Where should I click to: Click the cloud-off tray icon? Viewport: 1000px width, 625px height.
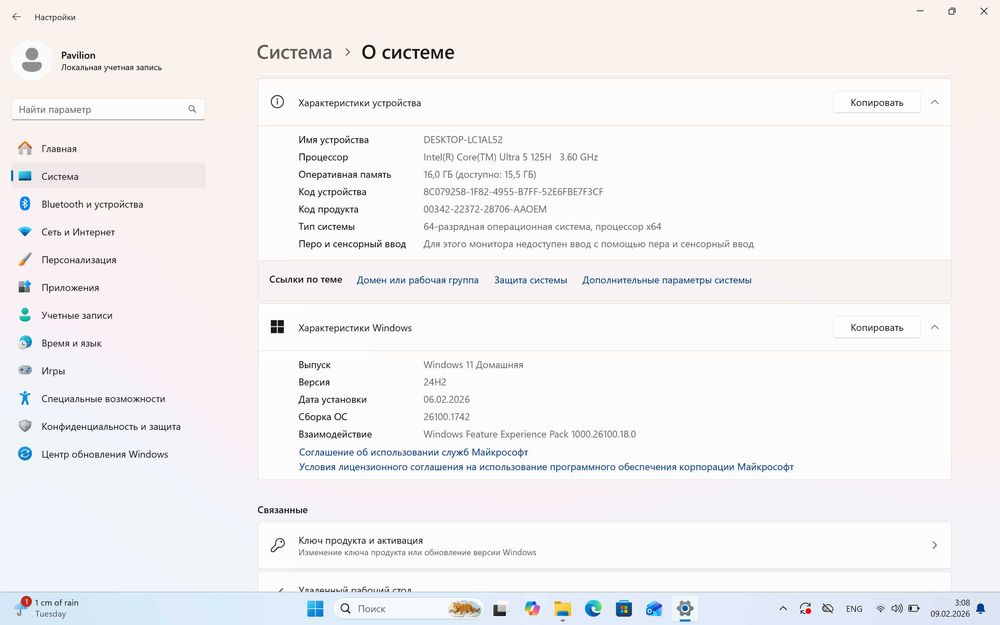point(827,608)
